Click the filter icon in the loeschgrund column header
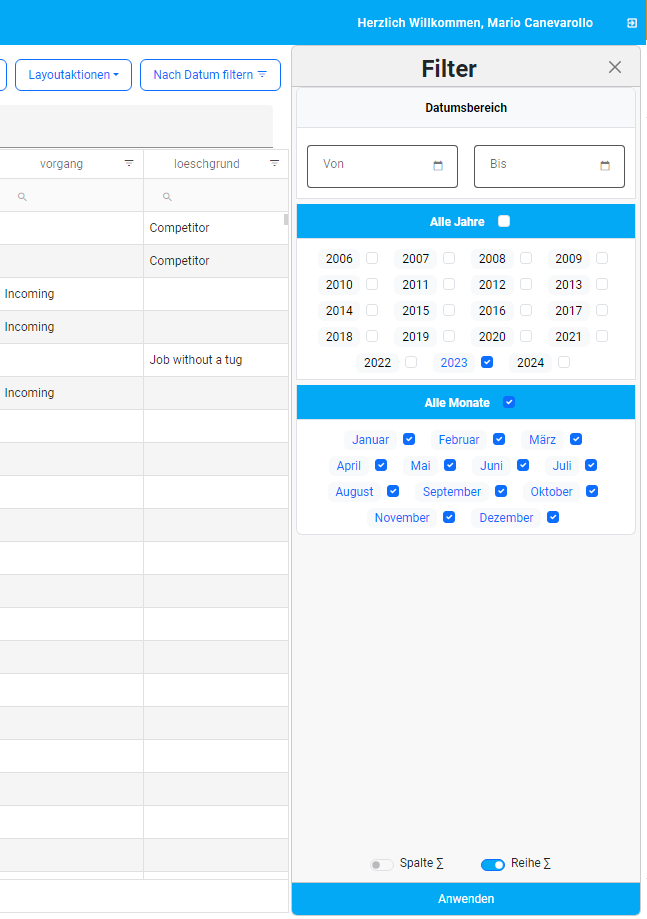The image size is (647, 919). pos(274,163)
